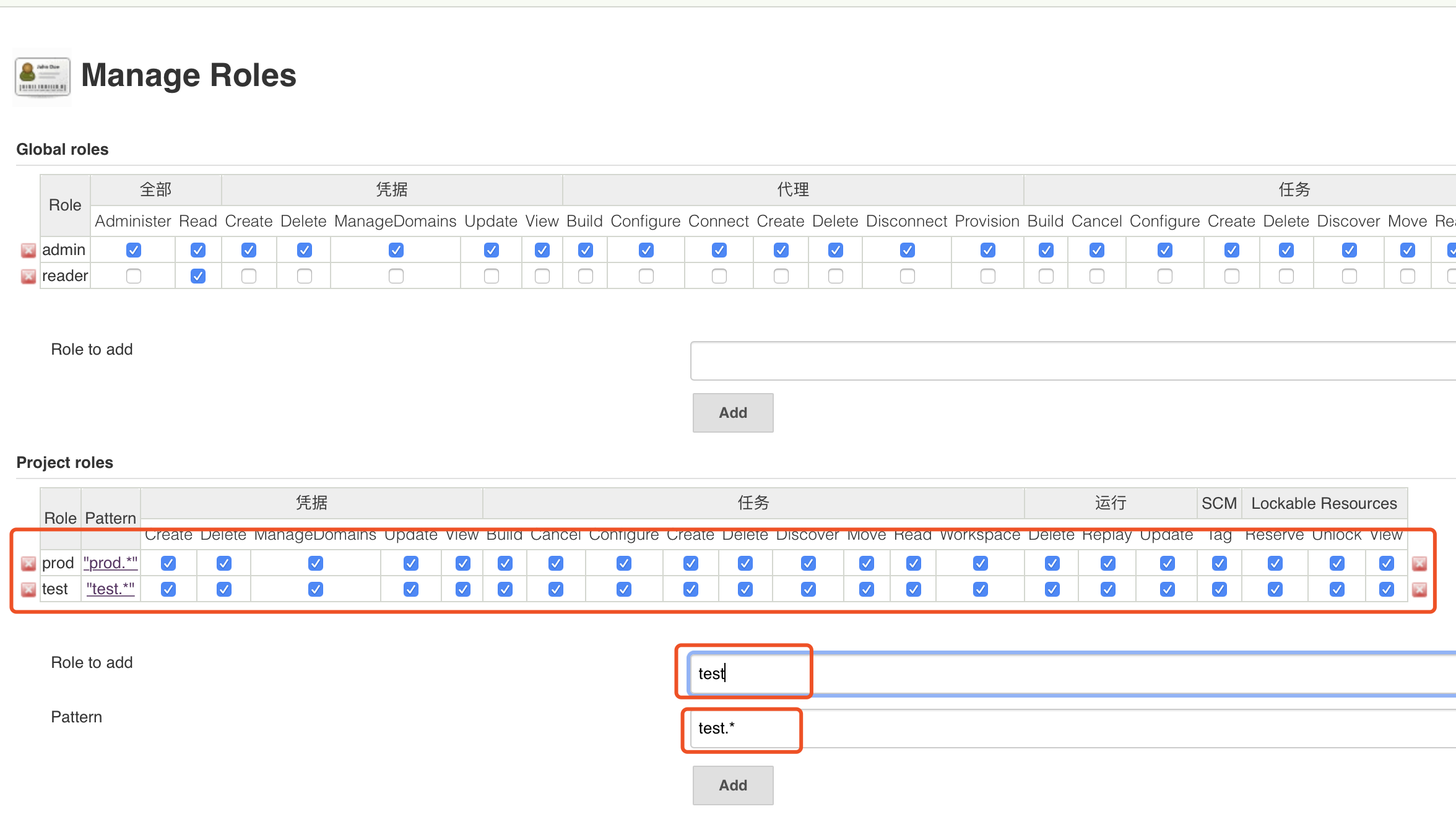Open the "test.*" pattern link
This screenshot has height=822, width=1456.
[x=111, y=589]
